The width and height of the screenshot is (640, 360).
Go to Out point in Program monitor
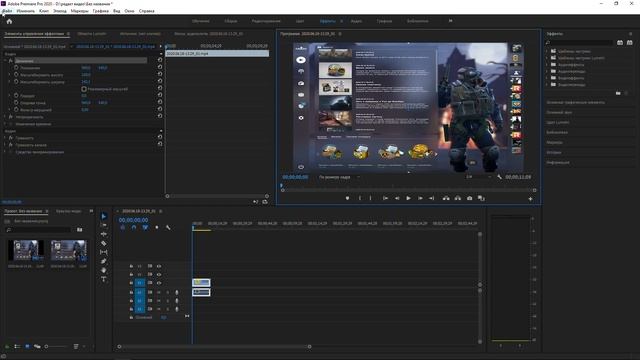coord(431,198)
